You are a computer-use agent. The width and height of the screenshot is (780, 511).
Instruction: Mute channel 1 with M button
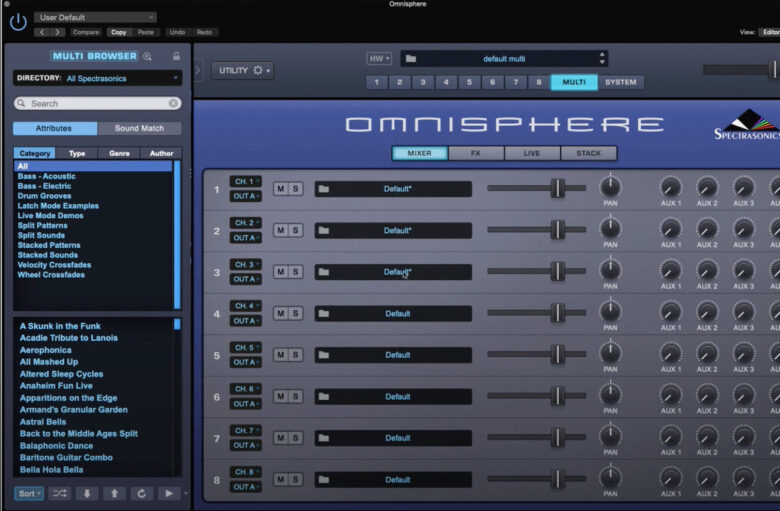(281, 189)
